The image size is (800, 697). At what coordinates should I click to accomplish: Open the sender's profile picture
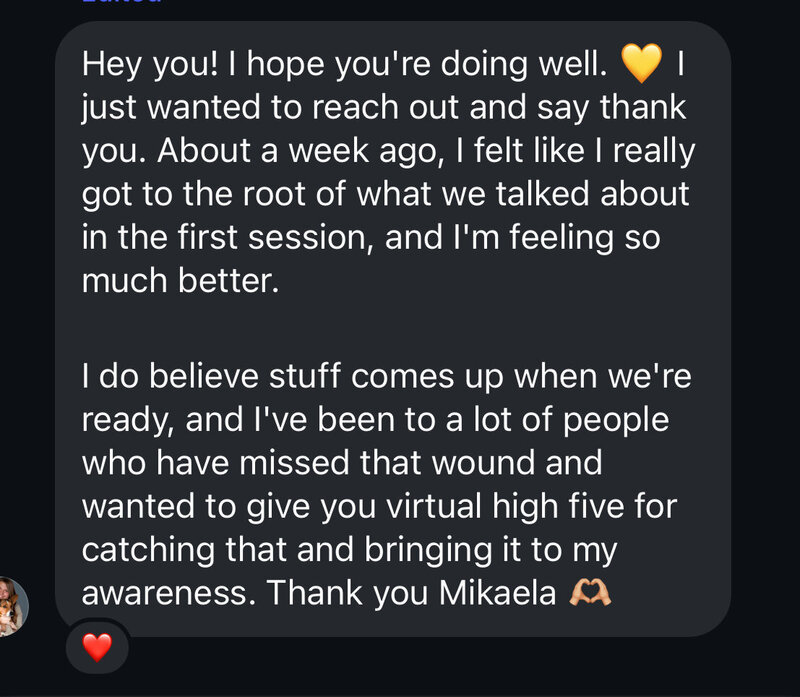pos(12,605)
